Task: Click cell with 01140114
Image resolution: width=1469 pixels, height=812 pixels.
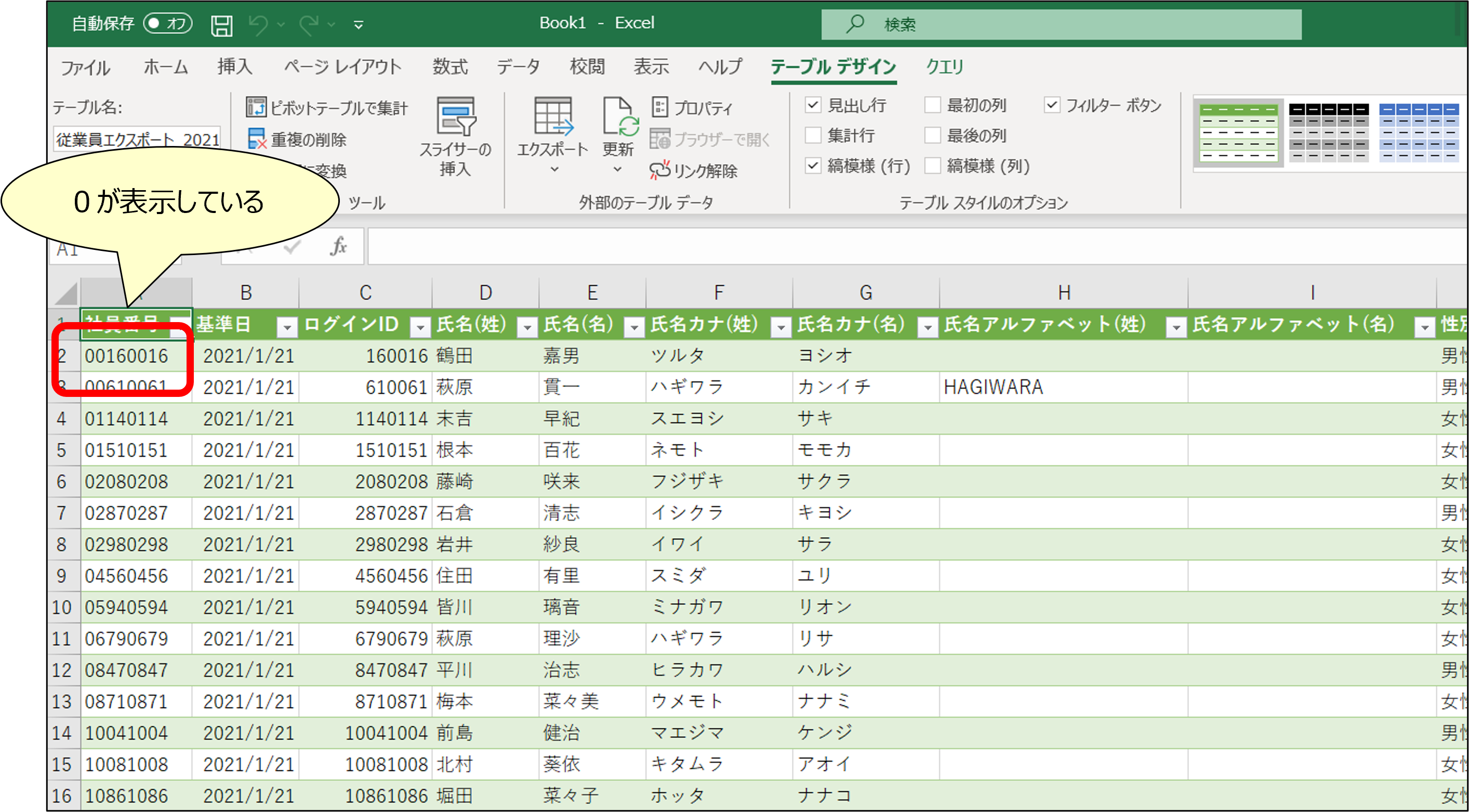Action: [136, 419]
